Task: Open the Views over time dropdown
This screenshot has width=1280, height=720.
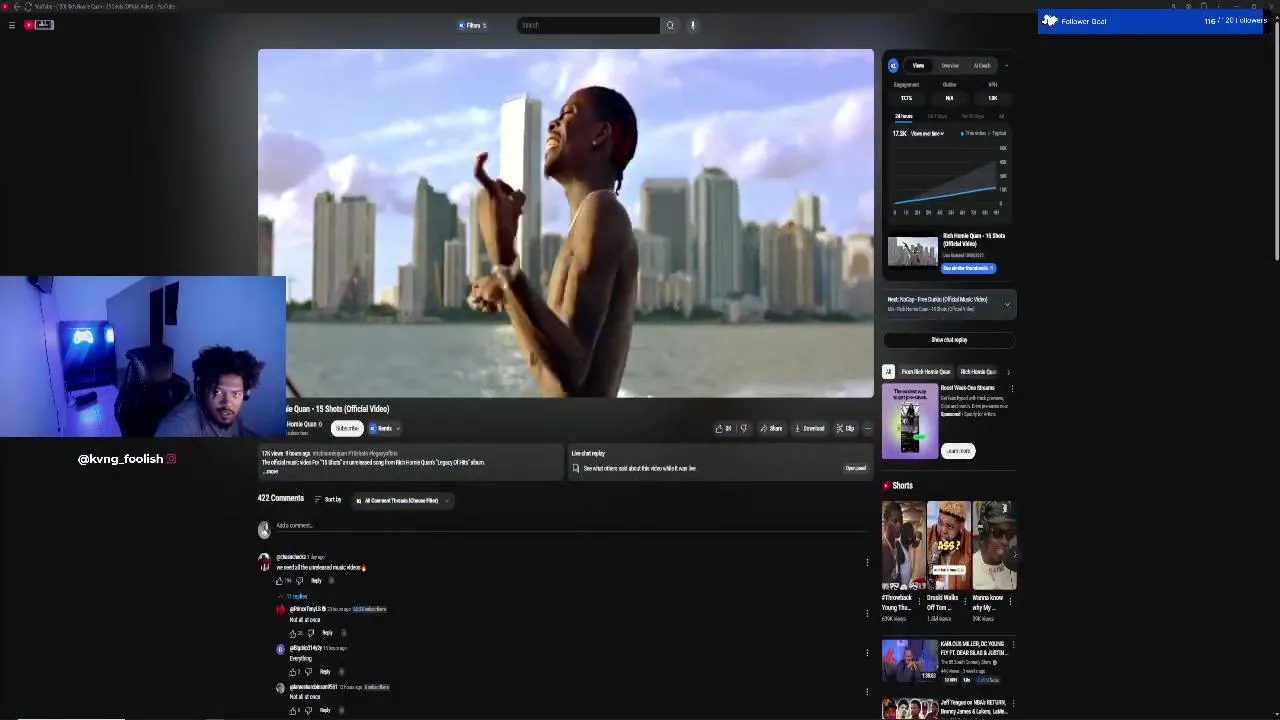Action: click(927, 134)
